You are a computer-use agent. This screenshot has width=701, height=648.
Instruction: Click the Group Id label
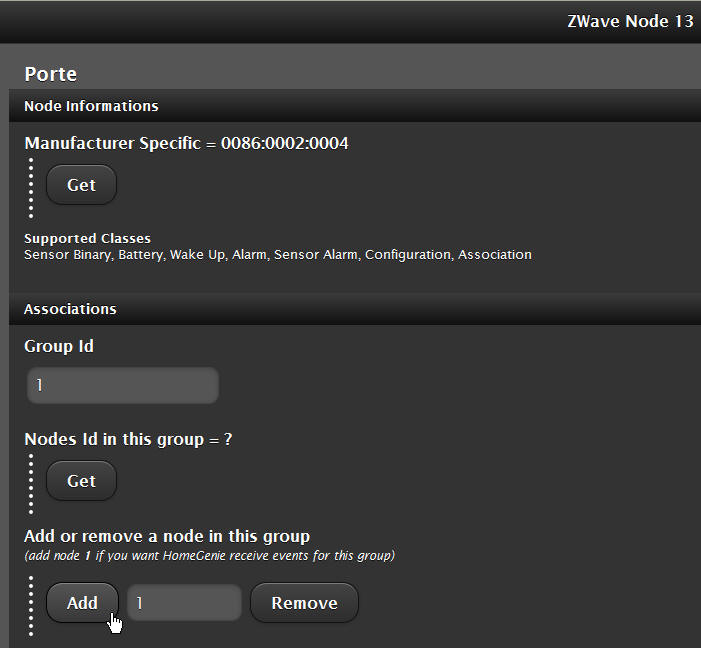pos(59,346)
